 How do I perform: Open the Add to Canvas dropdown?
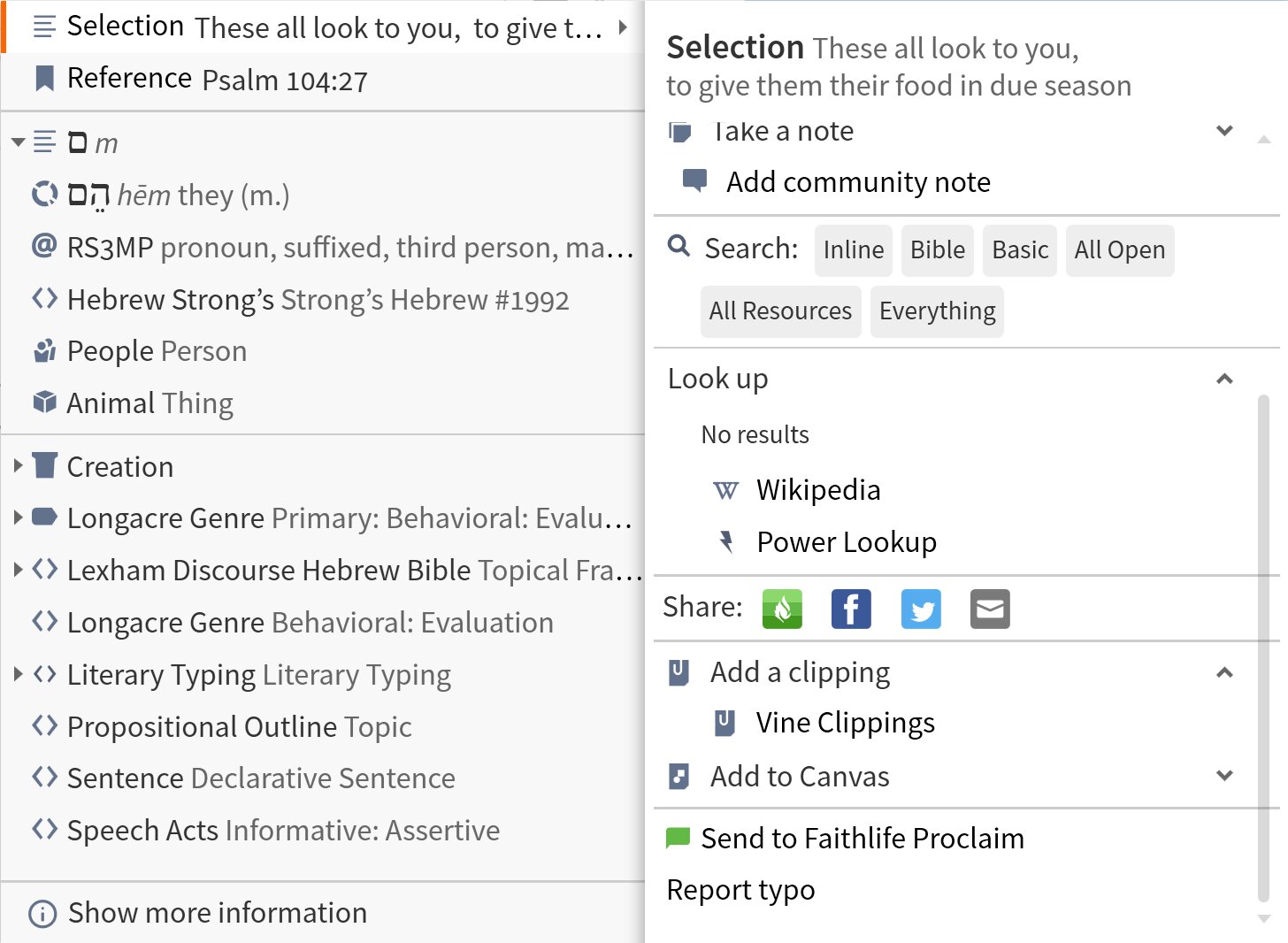tap(1225, 776)
